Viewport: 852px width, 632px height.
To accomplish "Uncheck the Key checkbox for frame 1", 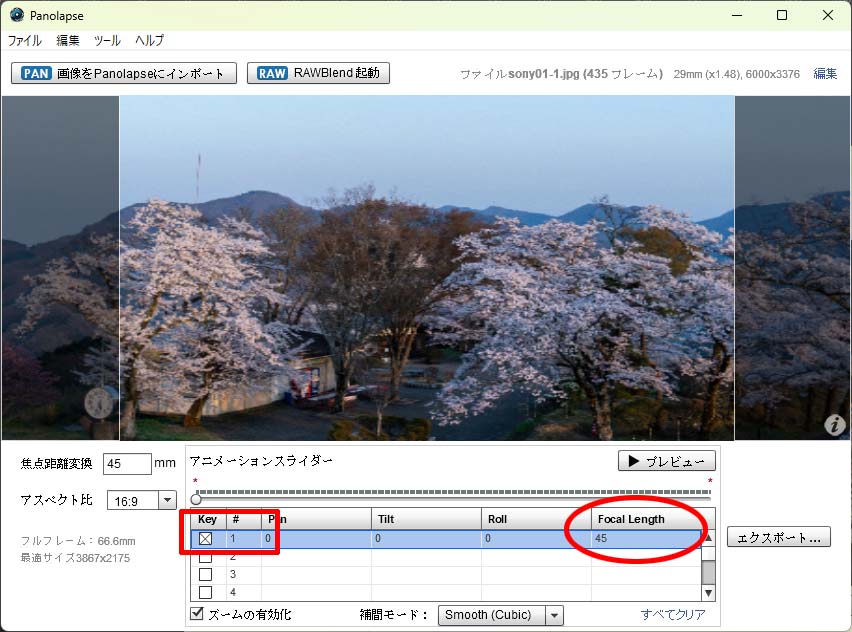I will tap(206, 539).
